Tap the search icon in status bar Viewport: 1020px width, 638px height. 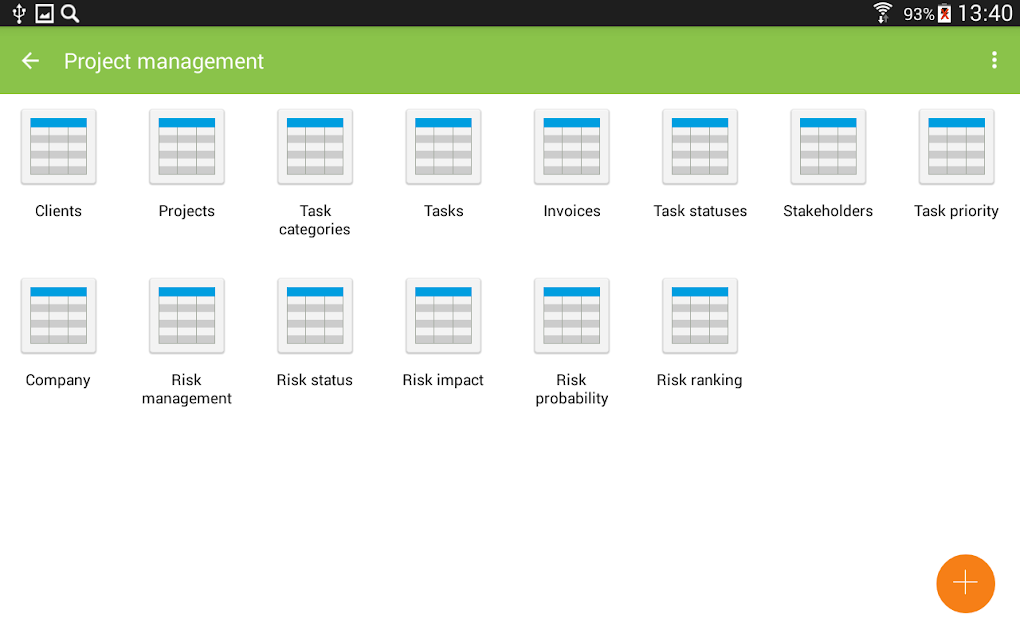[x=70, y=13]
